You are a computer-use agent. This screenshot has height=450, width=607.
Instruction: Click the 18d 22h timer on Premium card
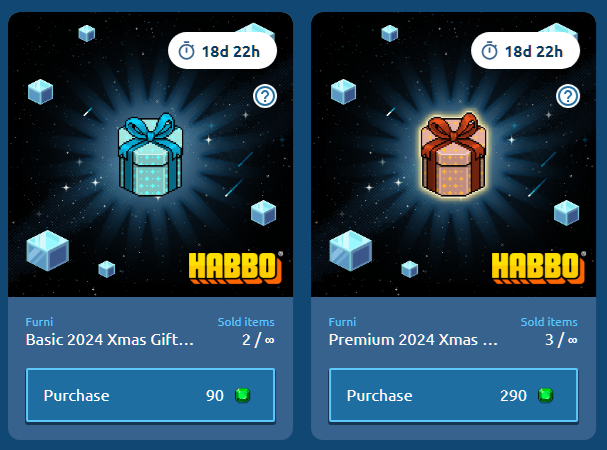[525, 51]
